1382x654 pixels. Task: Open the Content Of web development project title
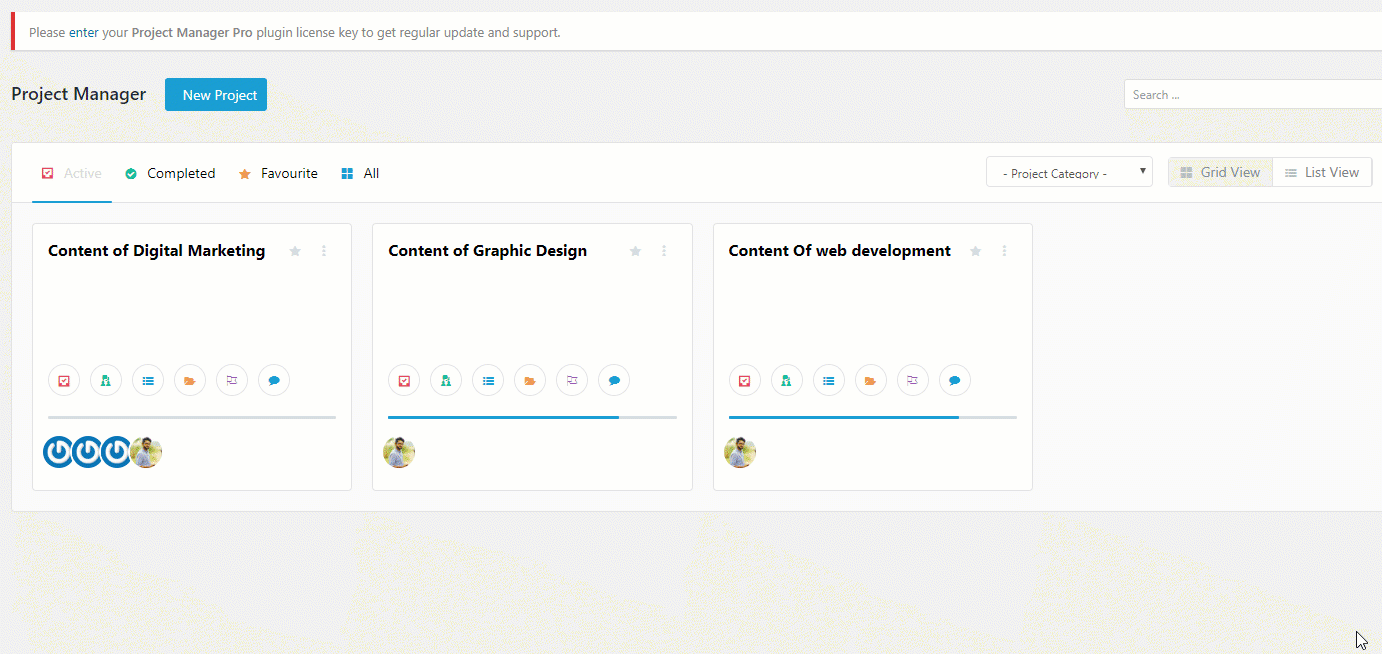pyautogui.click(x=840, y=251)
